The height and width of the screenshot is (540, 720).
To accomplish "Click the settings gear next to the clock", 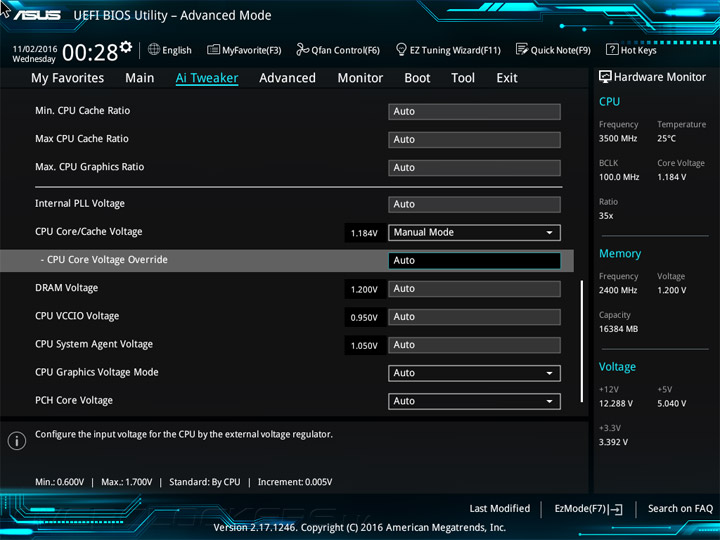I will [x=126, y=47].
